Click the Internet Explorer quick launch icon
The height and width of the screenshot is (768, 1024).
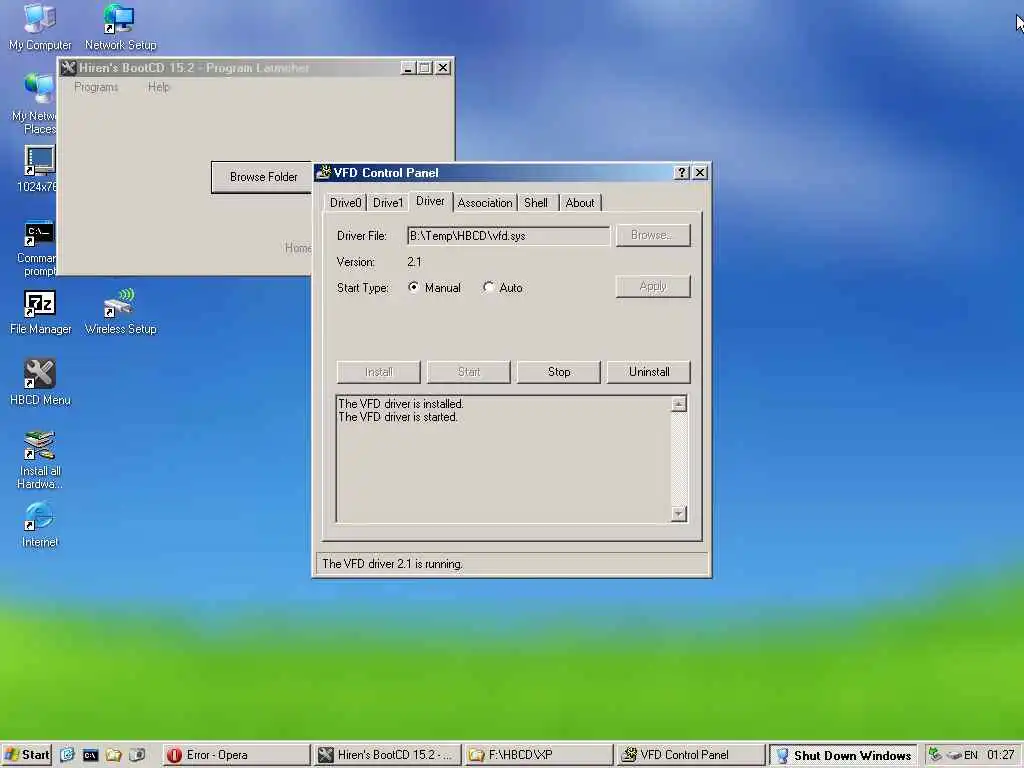pyautogui.click(x=67, y=755)
